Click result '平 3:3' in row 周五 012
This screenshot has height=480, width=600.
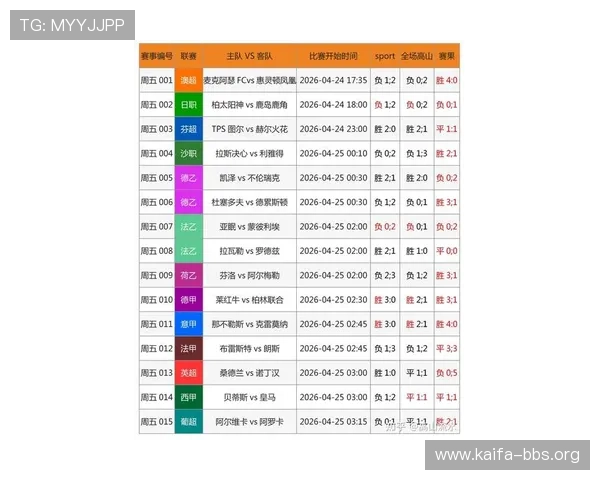(x=447, y=349)
